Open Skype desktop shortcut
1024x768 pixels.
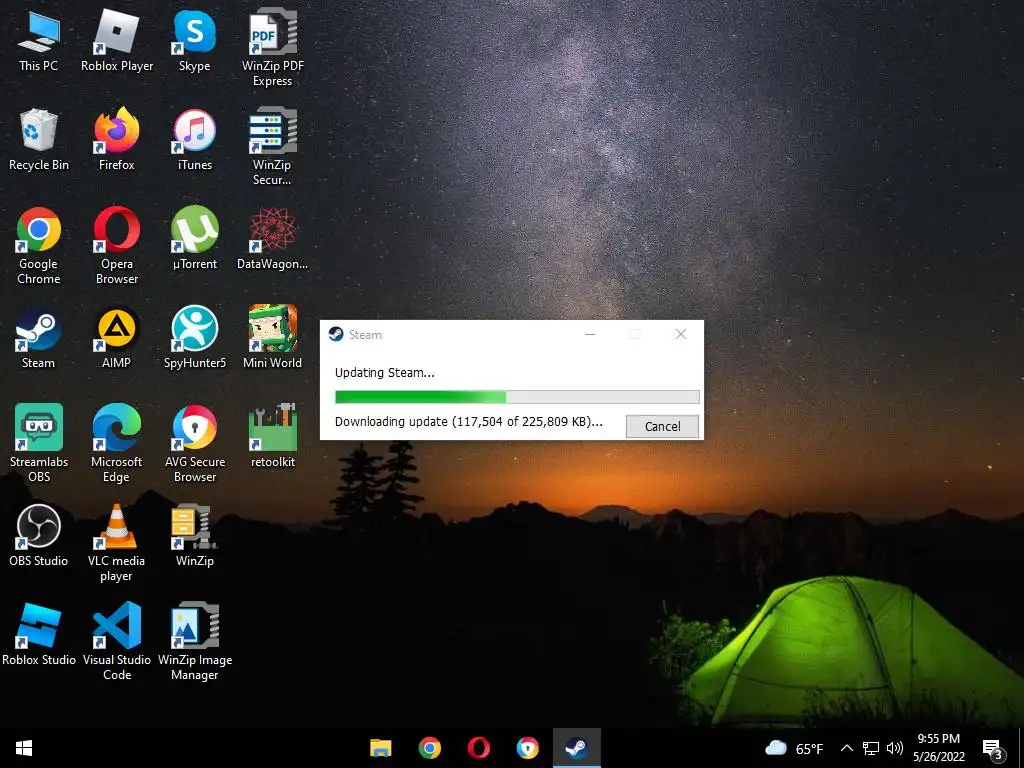[x=195, y=40]
